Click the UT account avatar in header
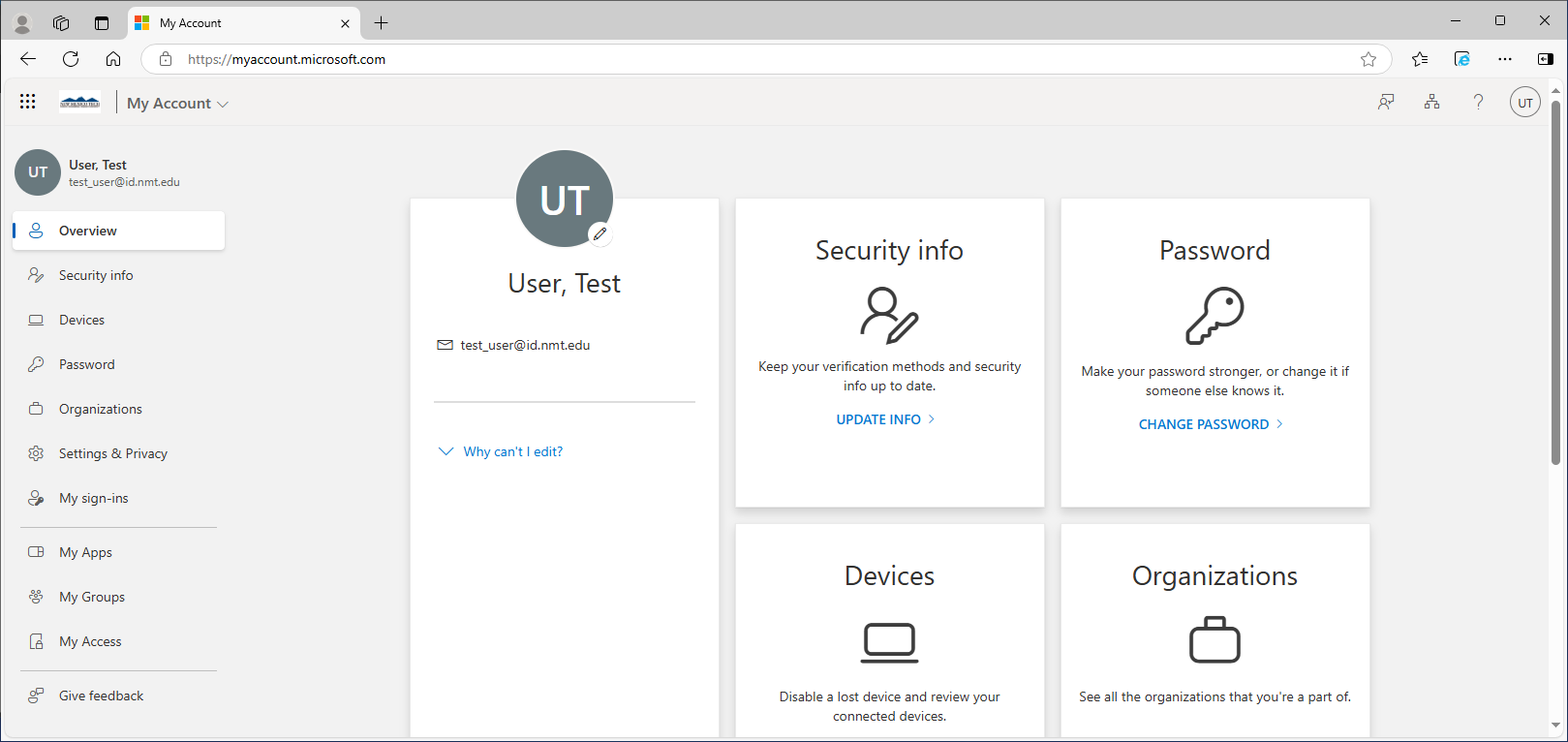Screen dimensions: 1568x742 pos(1524,102)
